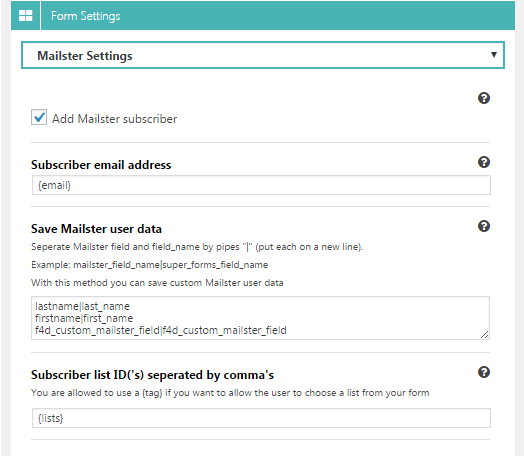This screenshot has height=456, width=524.
Task: Show help for Save Mailster user data
Action: 484,226
